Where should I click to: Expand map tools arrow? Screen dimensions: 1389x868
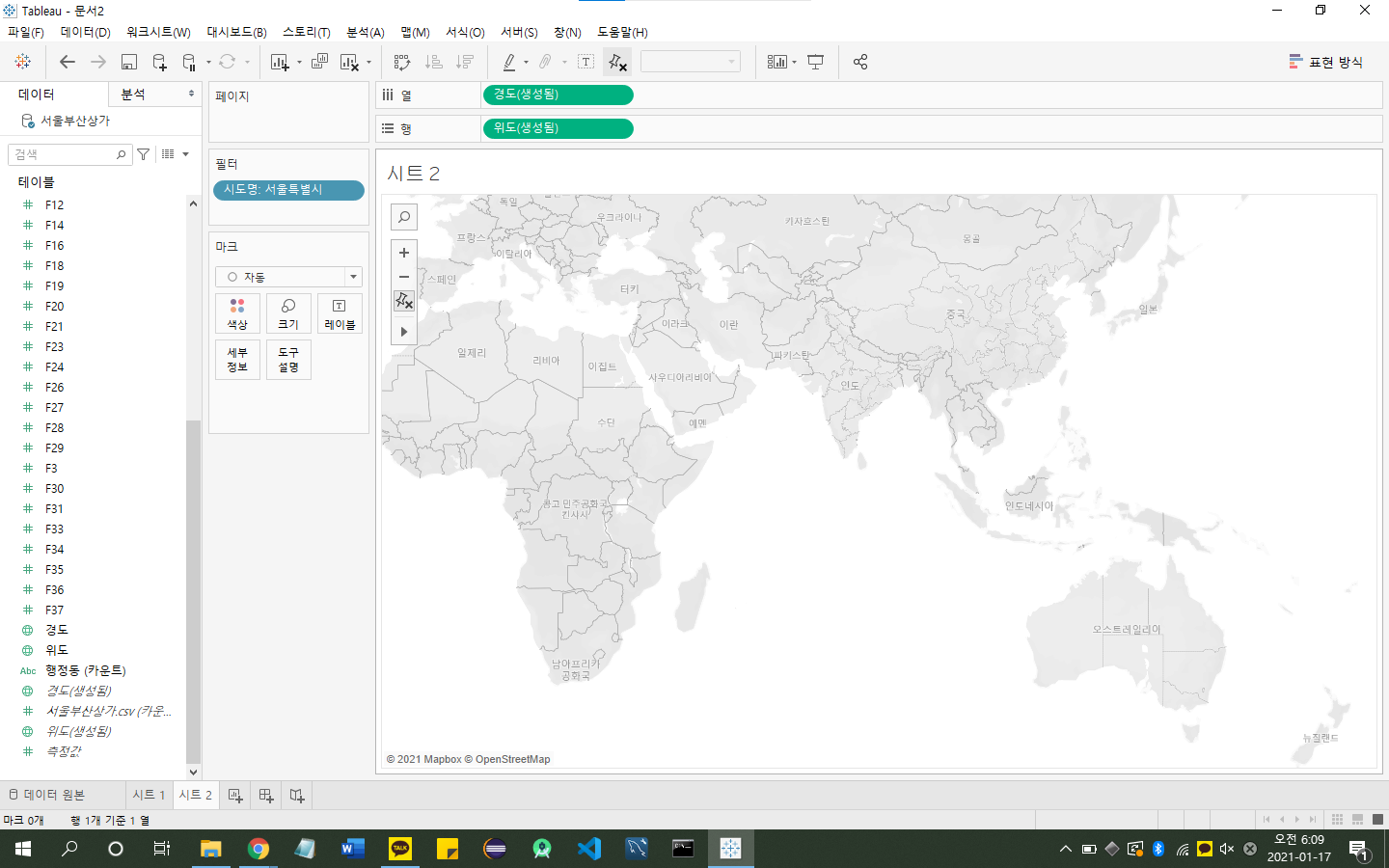tap(404, 332)
